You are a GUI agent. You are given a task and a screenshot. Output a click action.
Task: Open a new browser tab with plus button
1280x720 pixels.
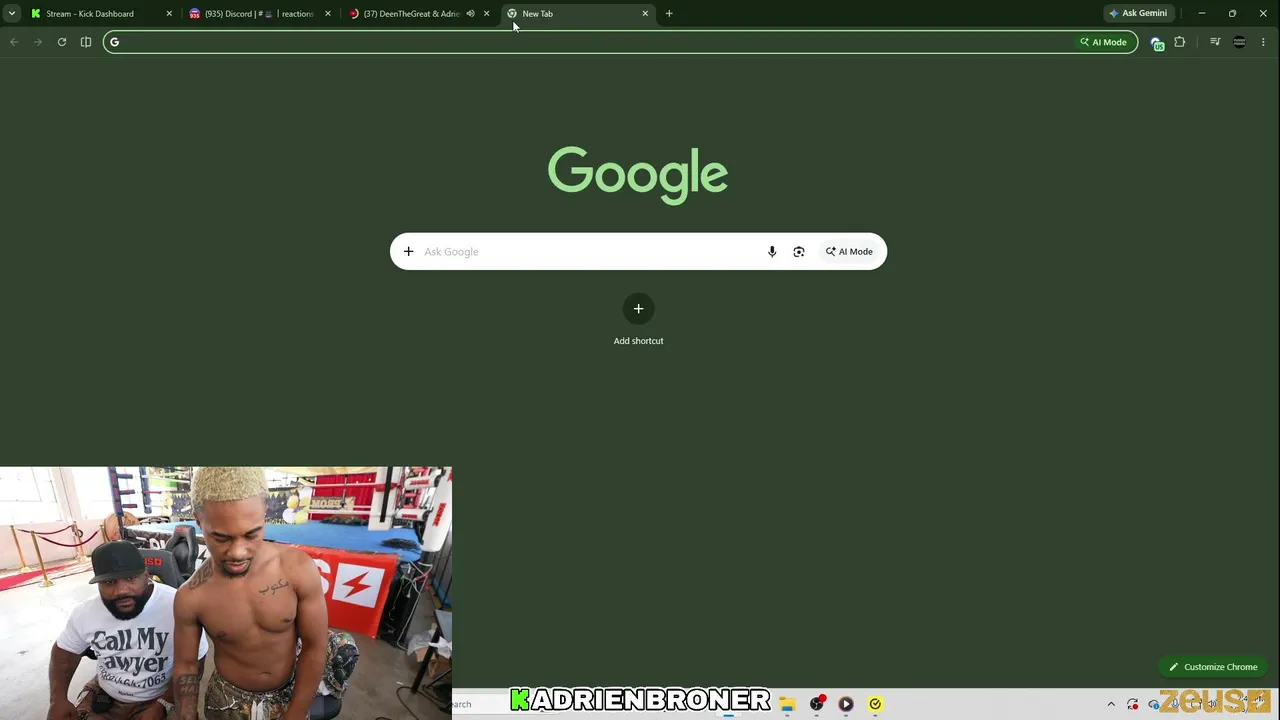669,14
